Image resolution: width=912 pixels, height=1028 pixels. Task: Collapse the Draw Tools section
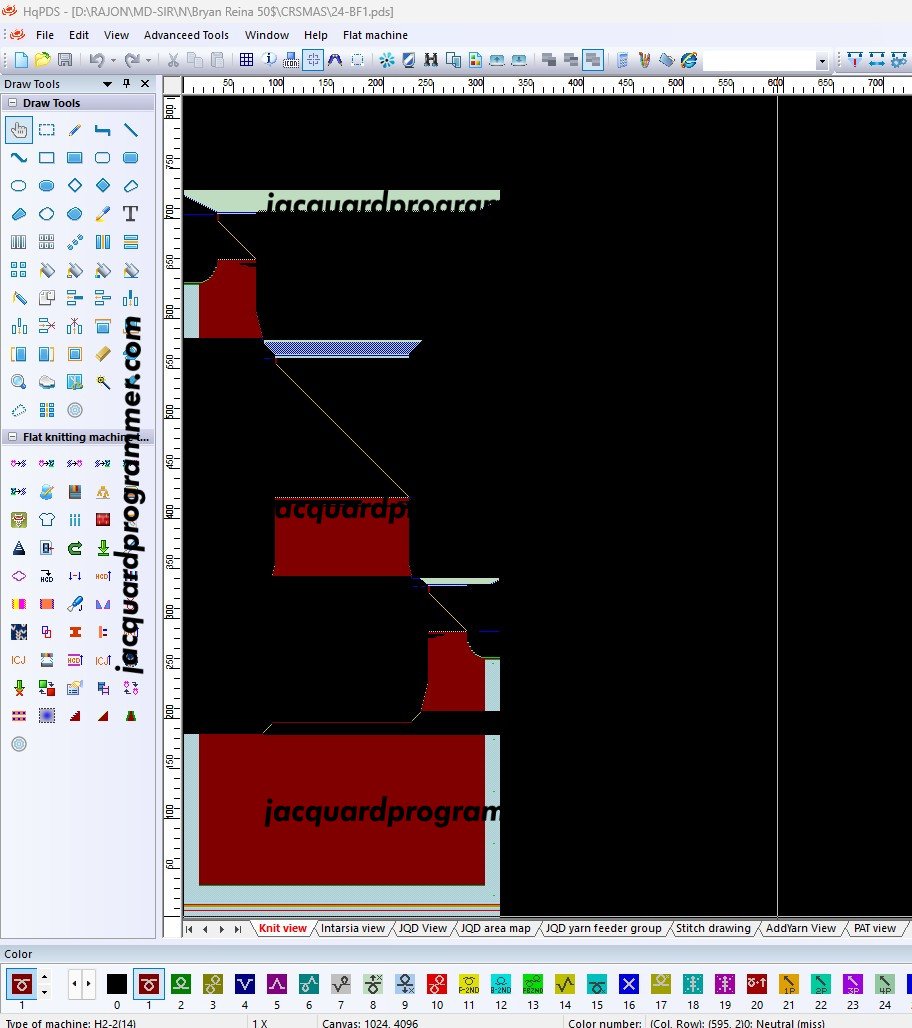[12, 103]
